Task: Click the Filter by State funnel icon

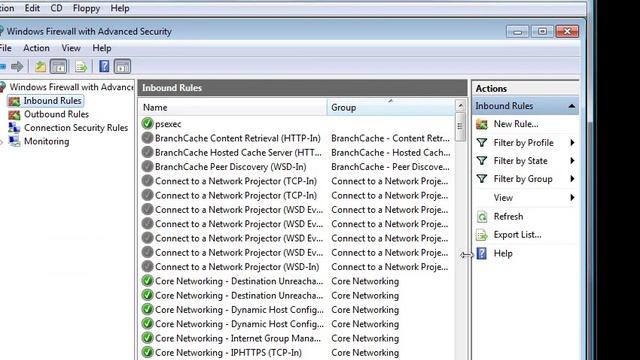Action: coord(482,161)
